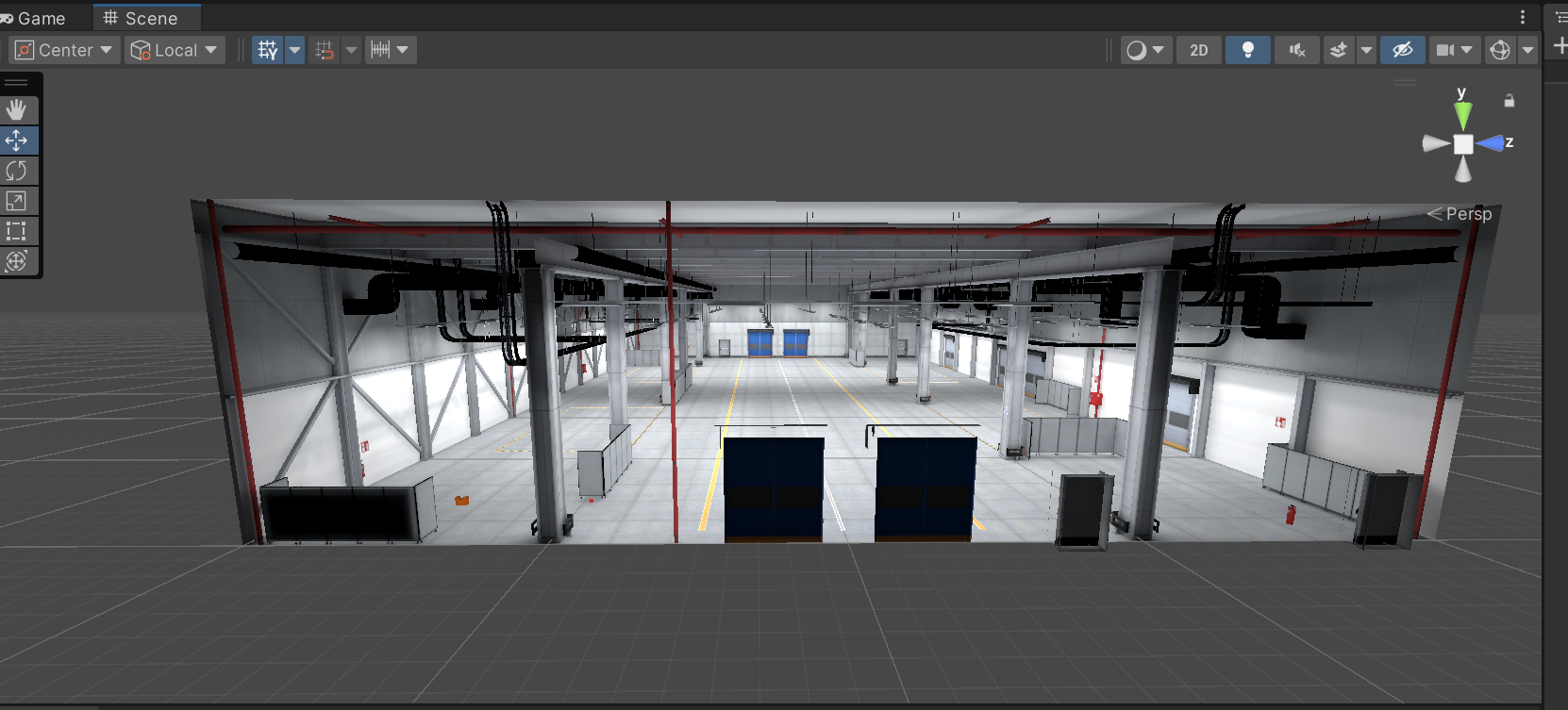The width and height of the screenshot is (1568, 710).
Task: Open the Local rotation dropdown
Action: pyautogui.click(x=175, y=50)
